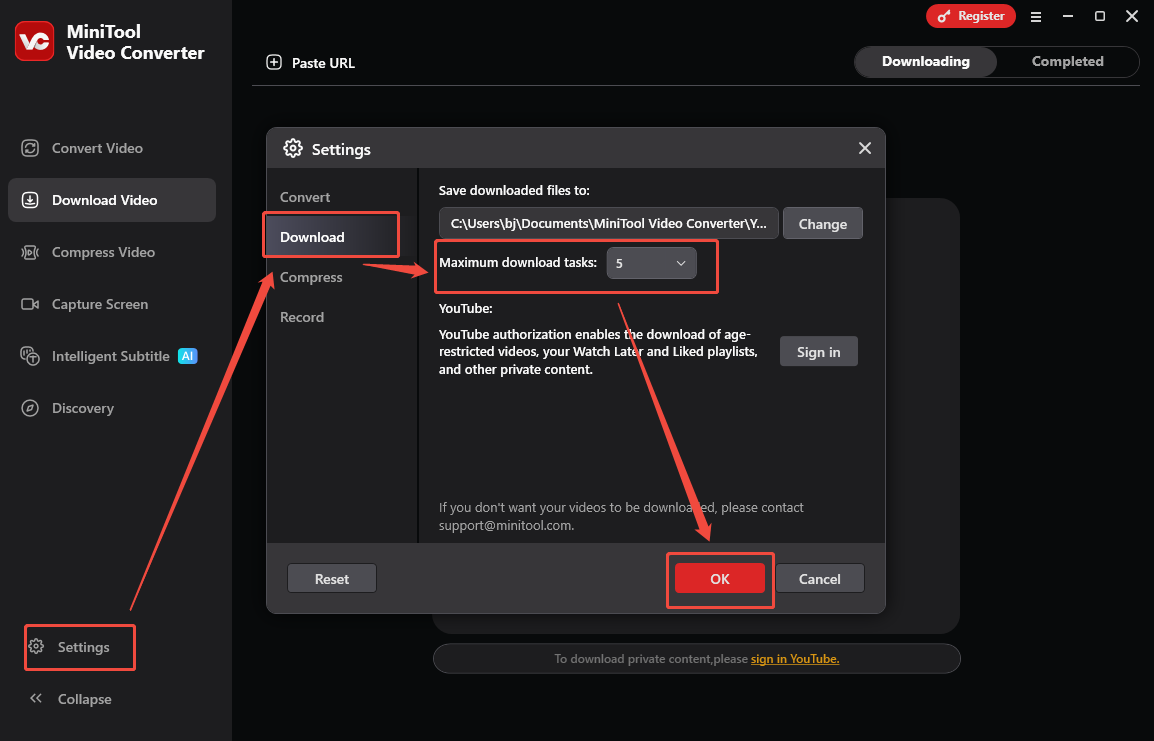Click the Collapse sidebar label
Image resolution: width=1154 pixels, height=741 pixels.
point(85,699)
